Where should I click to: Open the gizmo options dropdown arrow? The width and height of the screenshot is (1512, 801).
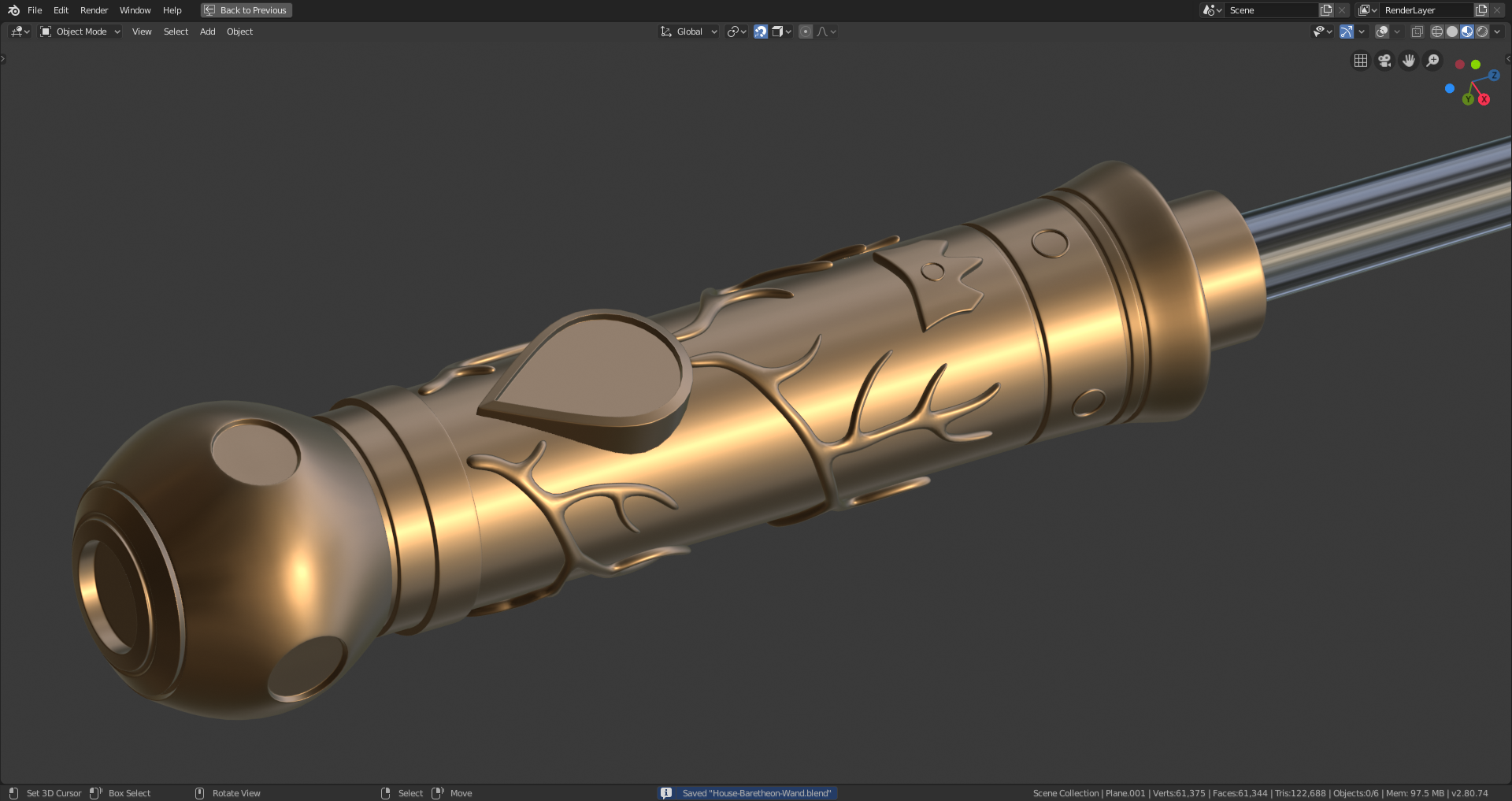[1362, 32]
